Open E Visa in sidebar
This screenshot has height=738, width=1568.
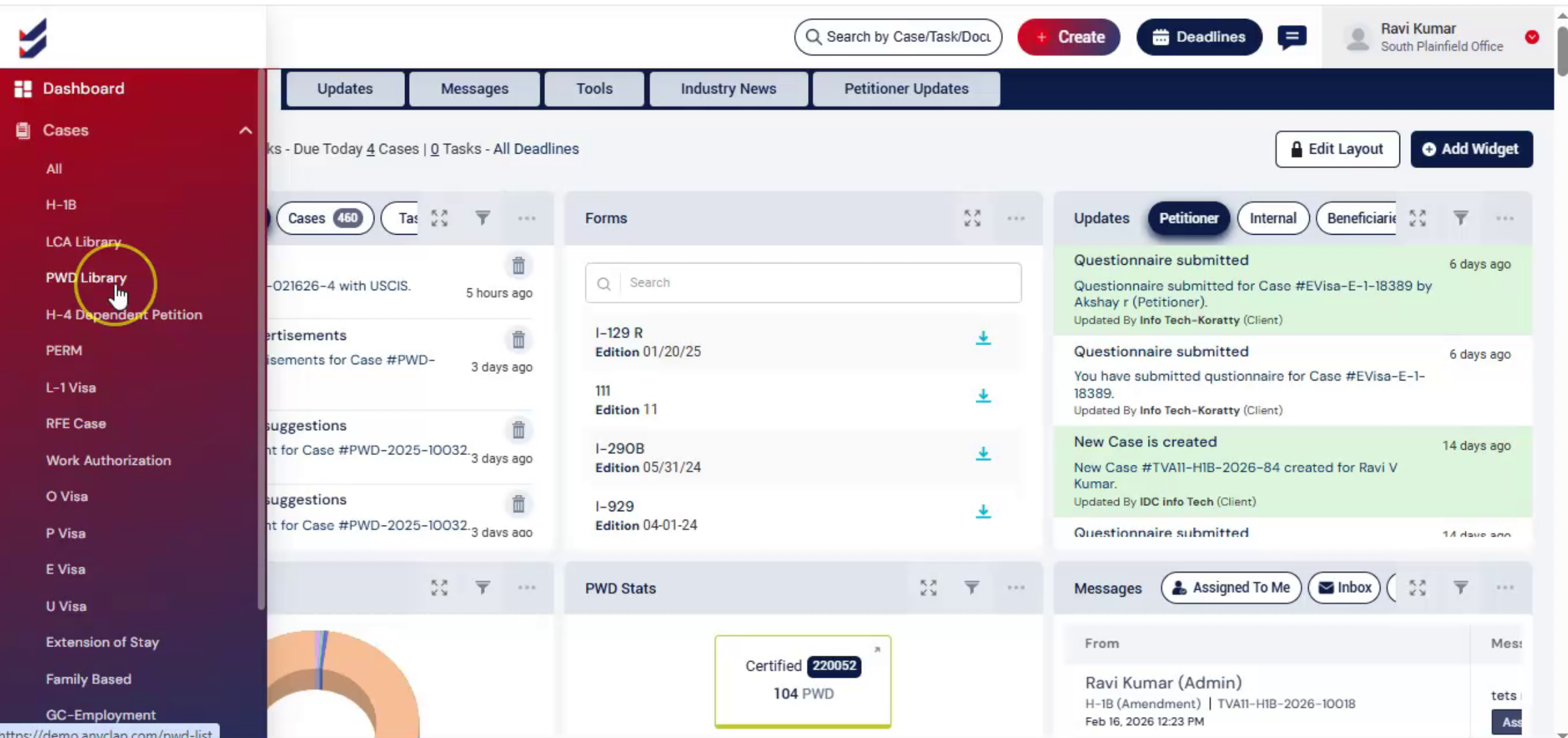click(x=65, y=569)
